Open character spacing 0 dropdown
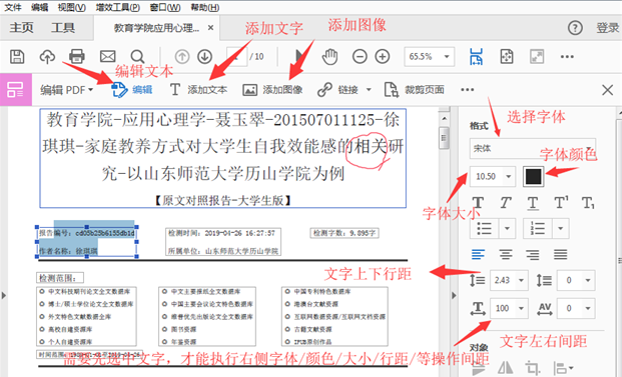Viewport: 622px width, 377px height. click(x=587, y=308)
